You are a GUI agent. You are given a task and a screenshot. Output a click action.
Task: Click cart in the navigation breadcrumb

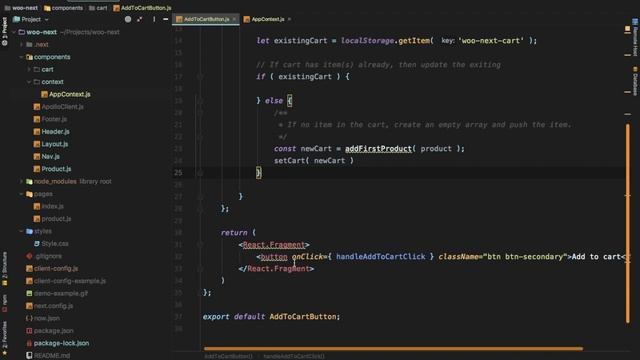click(98, 8)
